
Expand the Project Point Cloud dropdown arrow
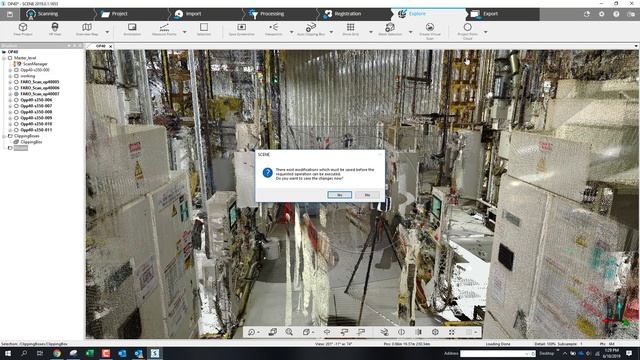tap(486, 32)
